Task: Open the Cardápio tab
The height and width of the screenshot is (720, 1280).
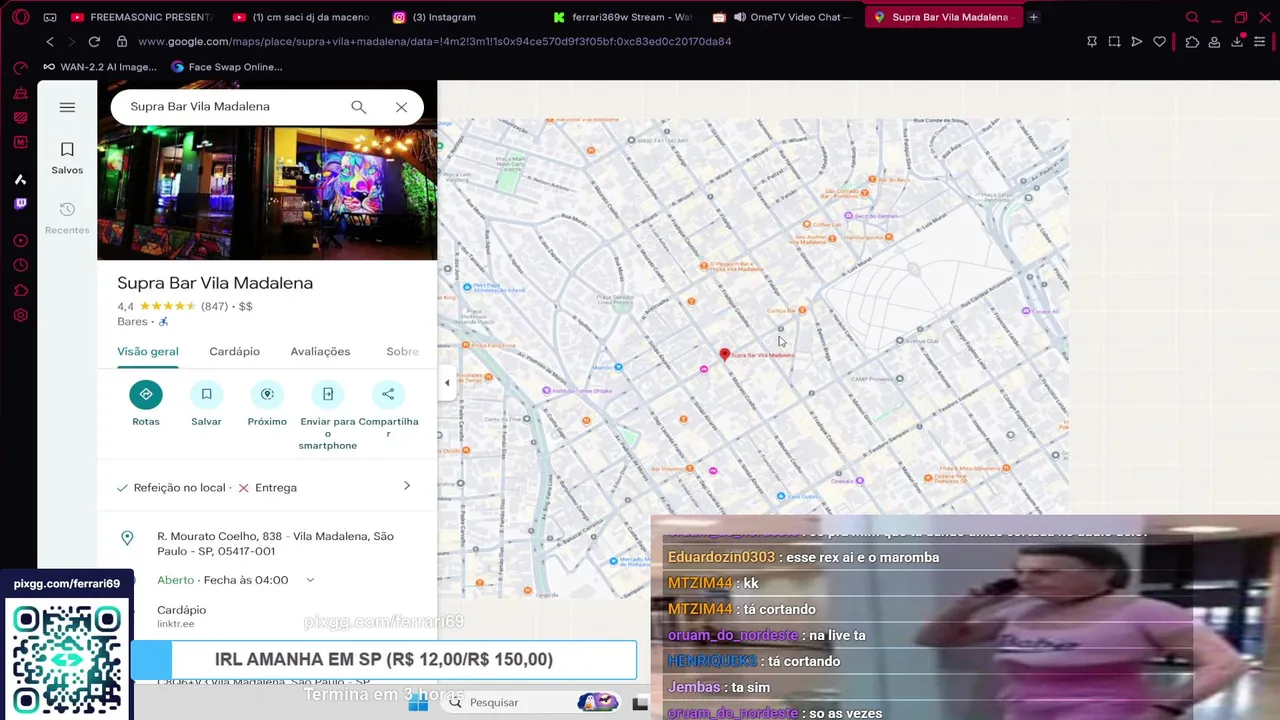Action: point(234,352)
